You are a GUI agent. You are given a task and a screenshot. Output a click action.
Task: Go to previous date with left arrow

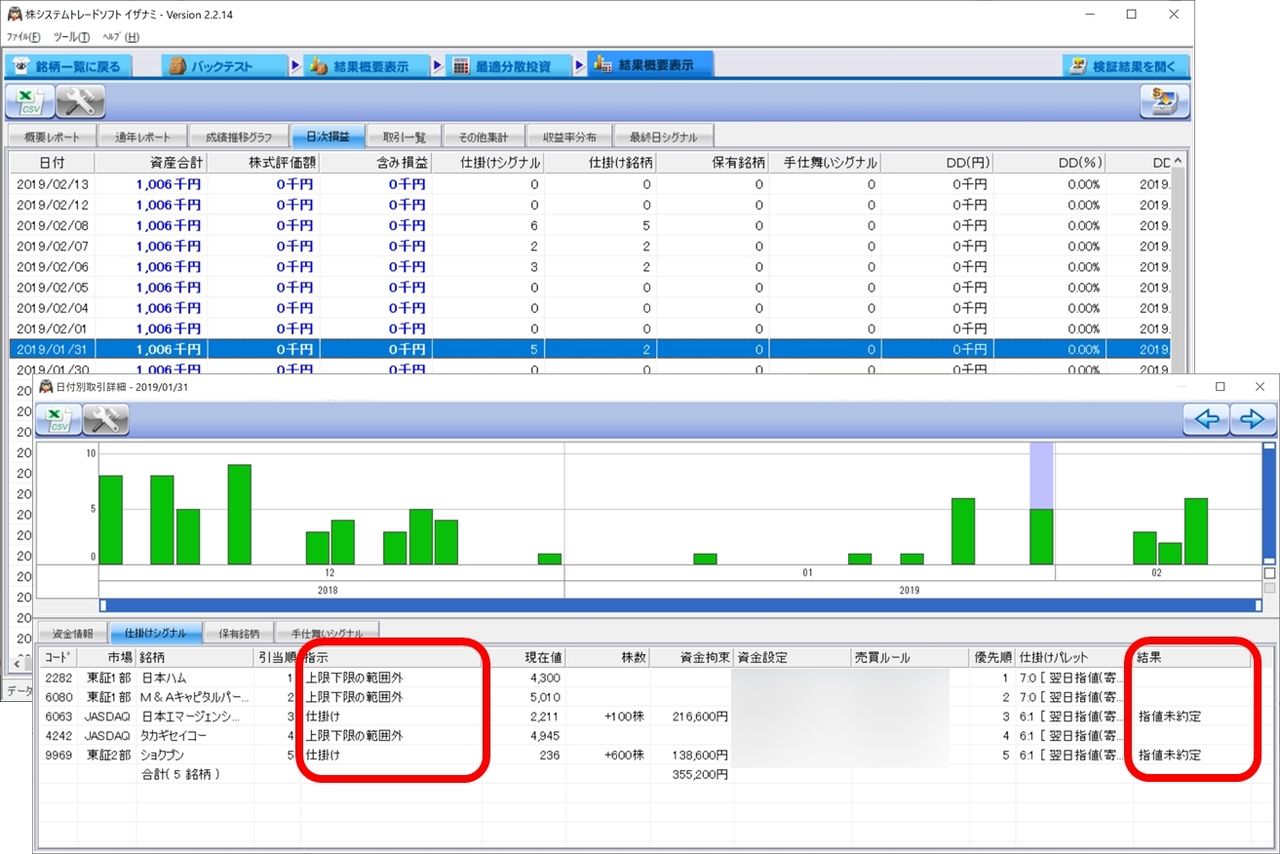tap(1206, 419)
